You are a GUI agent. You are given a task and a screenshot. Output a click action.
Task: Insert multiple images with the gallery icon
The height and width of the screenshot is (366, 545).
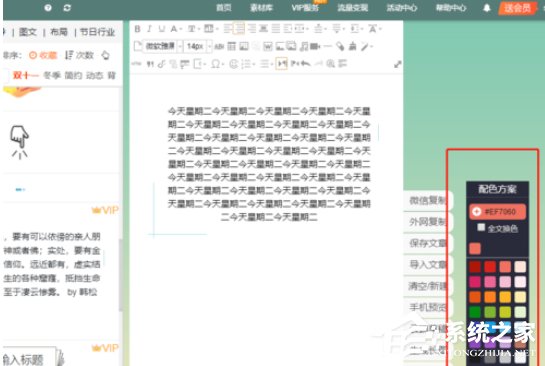(291, 46)
